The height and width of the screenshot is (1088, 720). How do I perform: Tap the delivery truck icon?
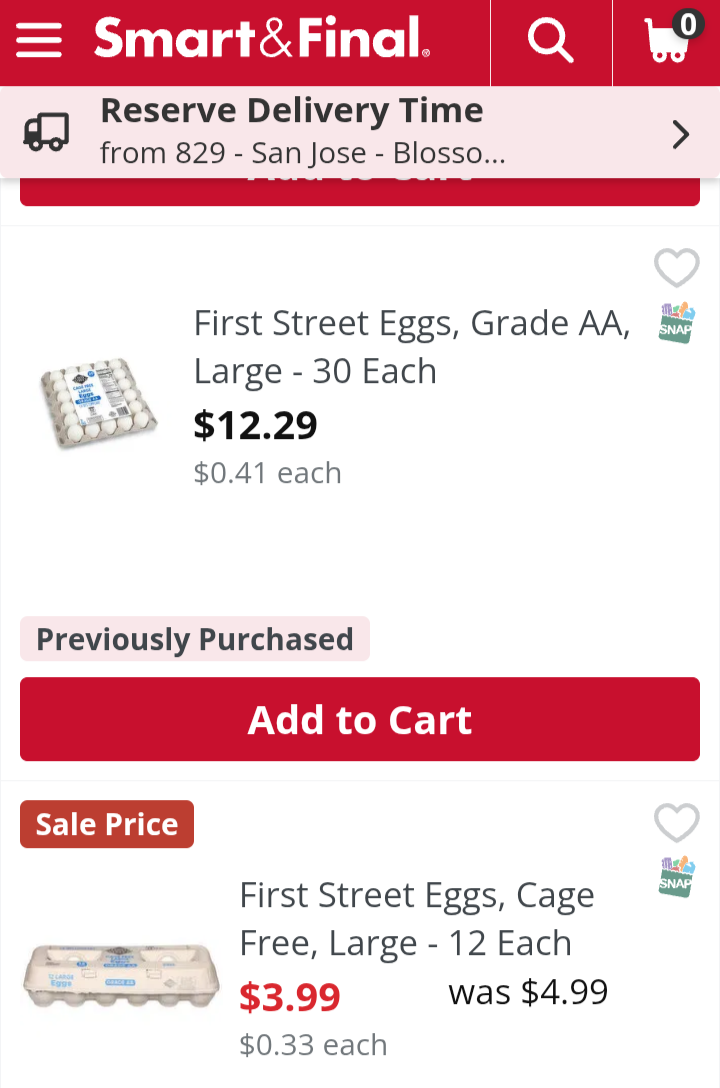pos(46,131)
